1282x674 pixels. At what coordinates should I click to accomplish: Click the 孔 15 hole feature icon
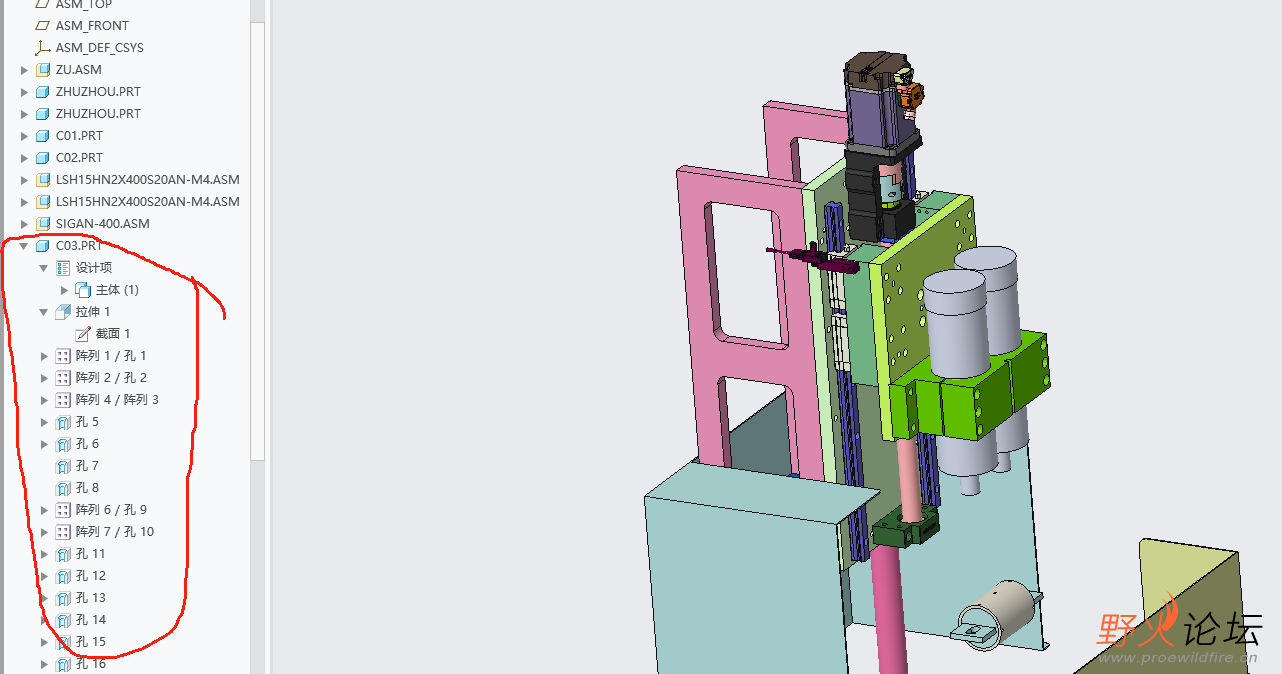tap(63, 642)
